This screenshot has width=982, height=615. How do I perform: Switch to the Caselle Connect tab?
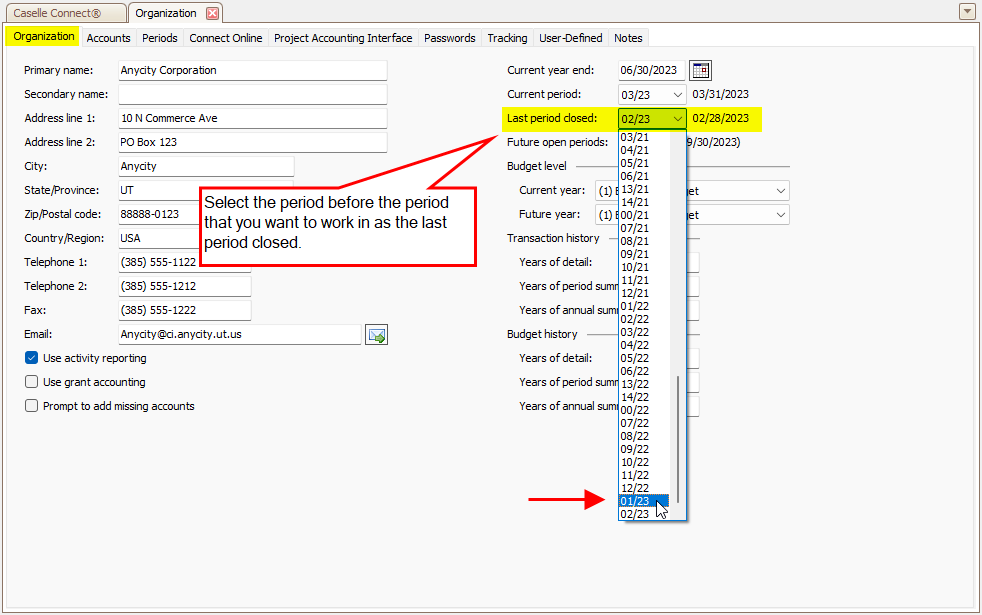click(64, 13)
